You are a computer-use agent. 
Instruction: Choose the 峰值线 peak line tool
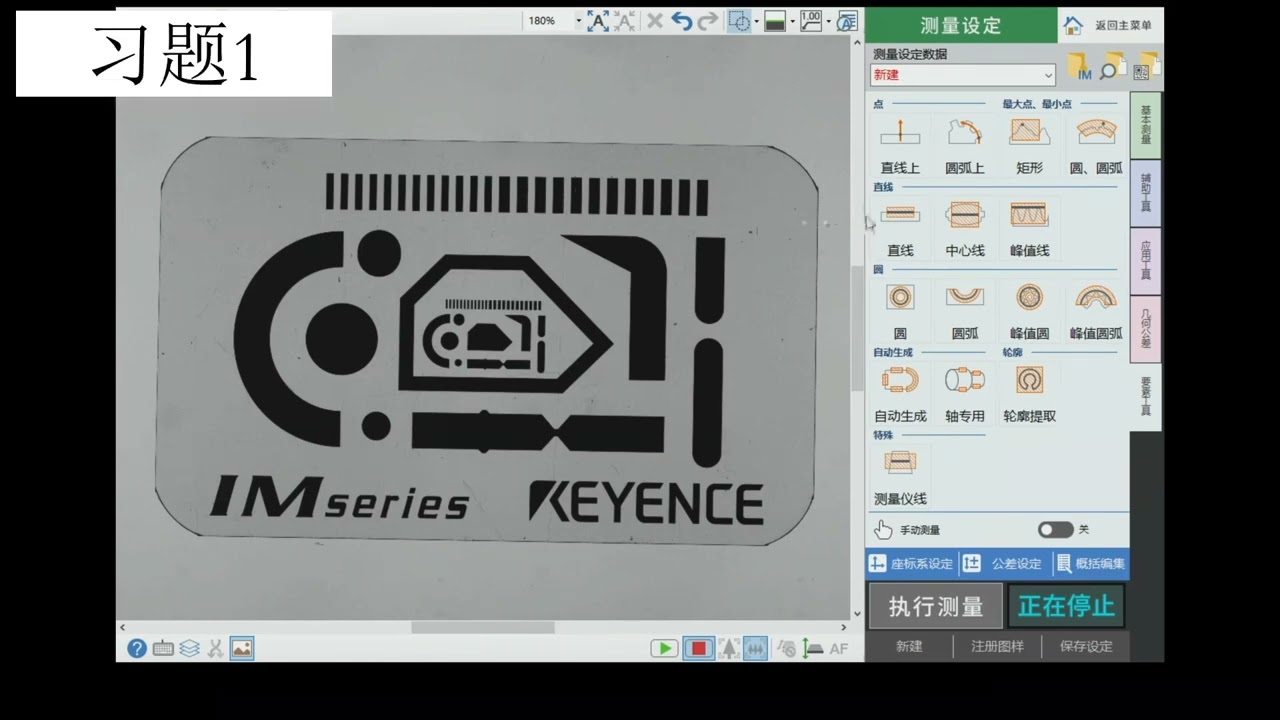(1029, 227)
